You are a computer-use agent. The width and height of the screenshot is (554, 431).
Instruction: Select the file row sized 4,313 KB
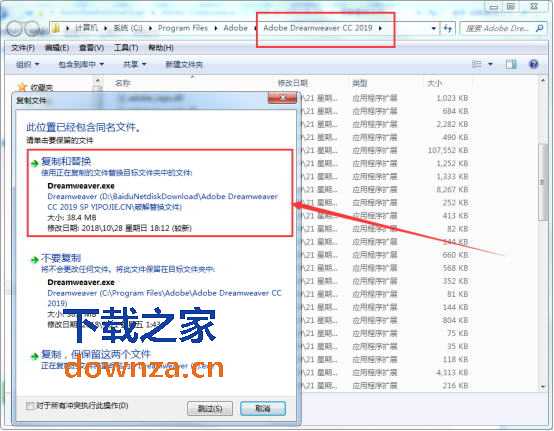(384, 372)
